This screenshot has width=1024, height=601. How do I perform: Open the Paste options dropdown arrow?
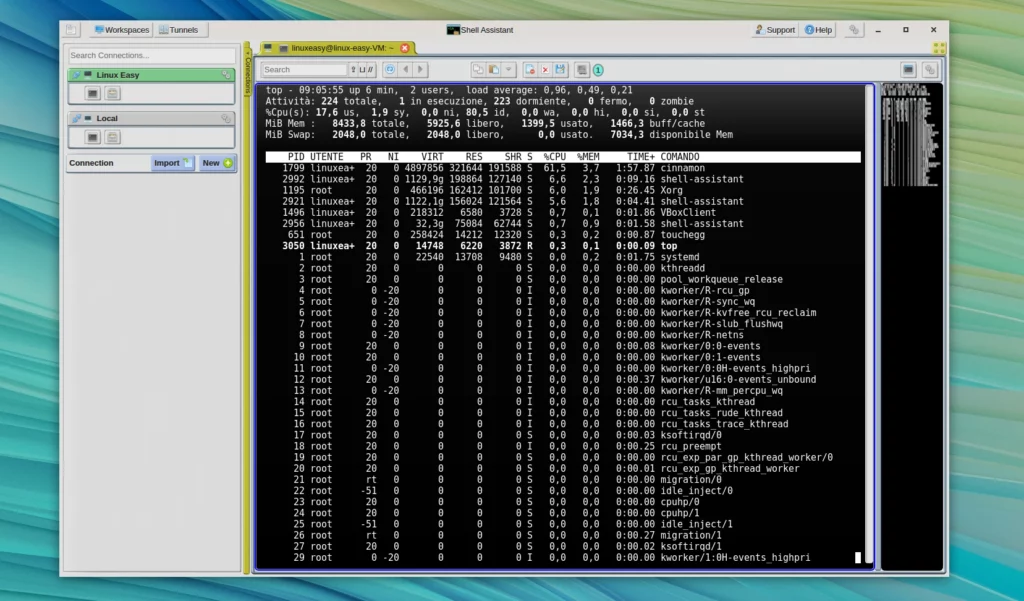(509, 68)
